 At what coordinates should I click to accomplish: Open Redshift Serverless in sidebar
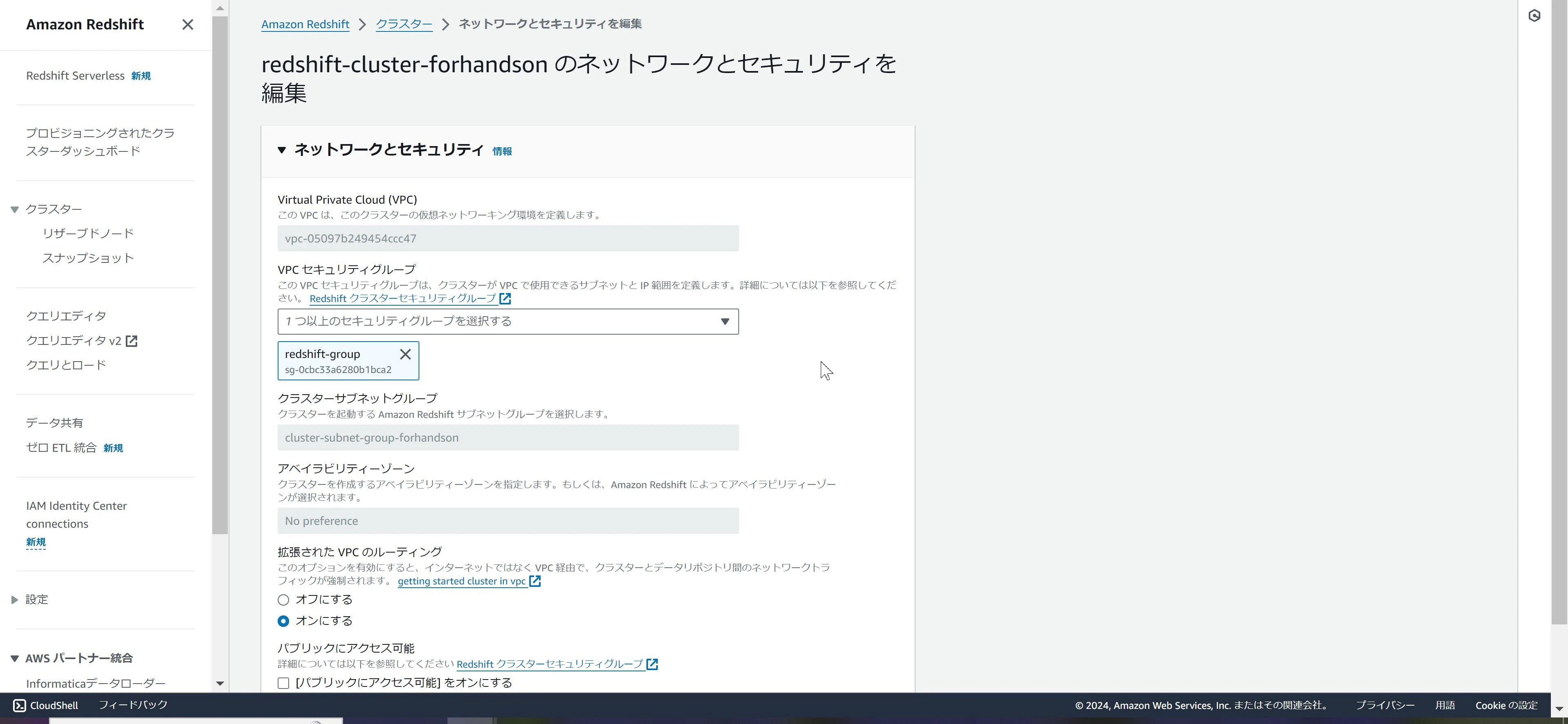coord(76,76)
